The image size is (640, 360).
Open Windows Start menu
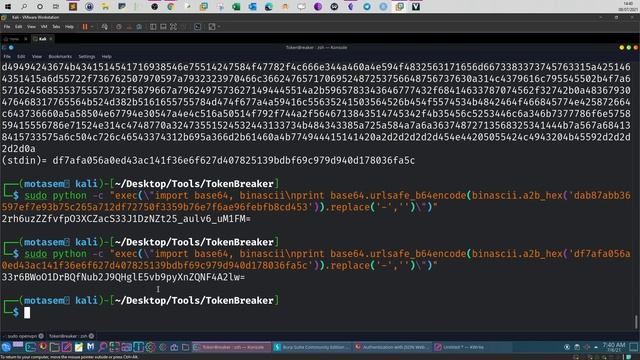click(8, 7)
